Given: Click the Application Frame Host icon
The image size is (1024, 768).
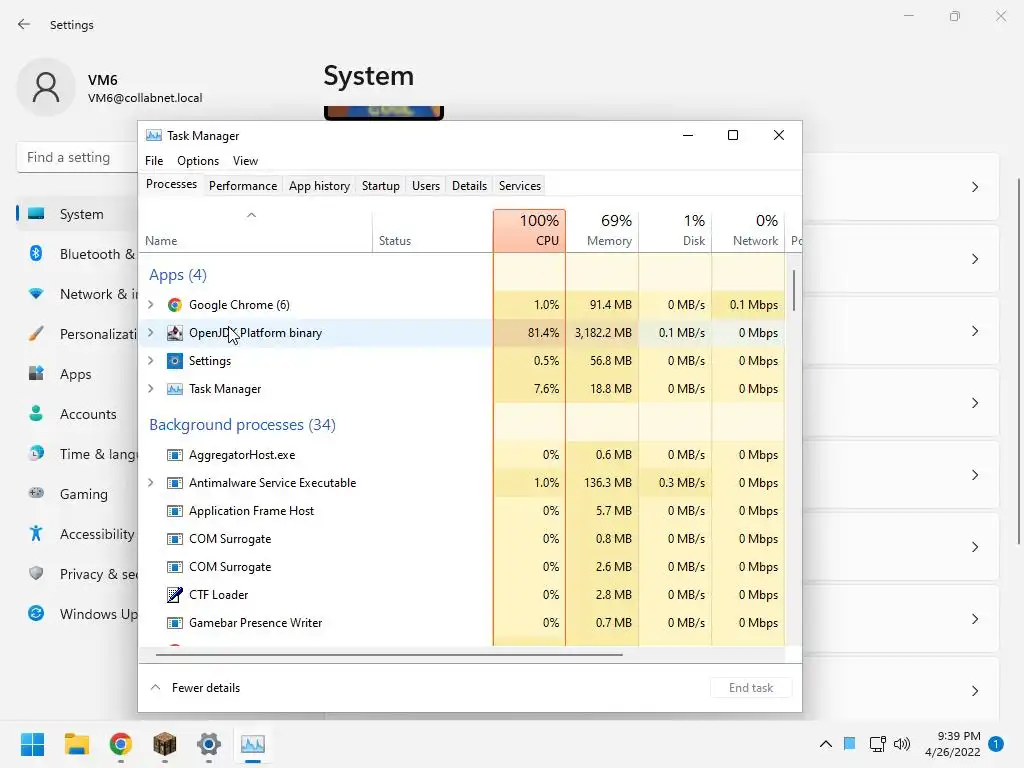Looking at the screenshot, I should [174, 511].
